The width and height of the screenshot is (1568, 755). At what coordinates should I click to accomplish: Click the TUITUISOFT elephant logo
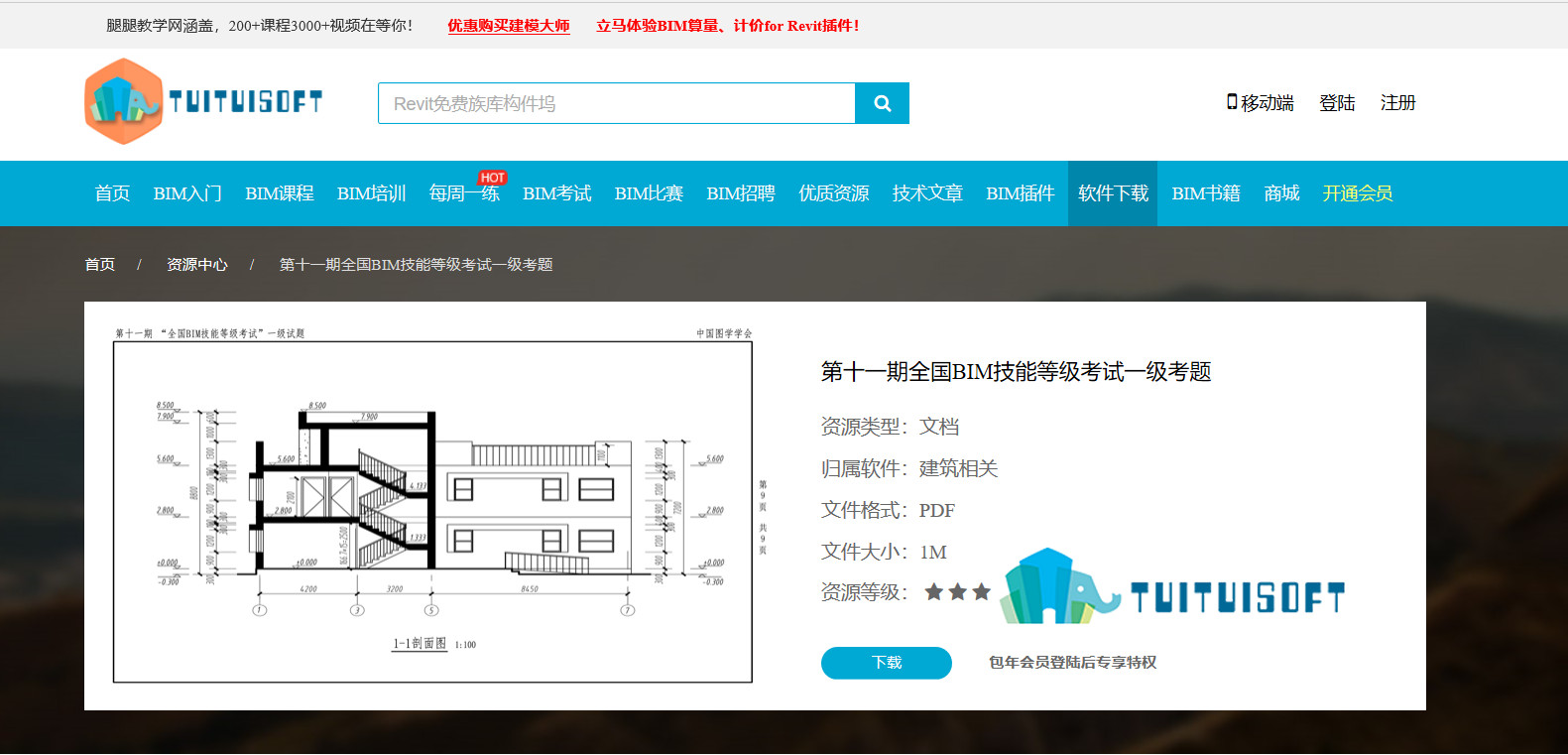tap(203, 101)
